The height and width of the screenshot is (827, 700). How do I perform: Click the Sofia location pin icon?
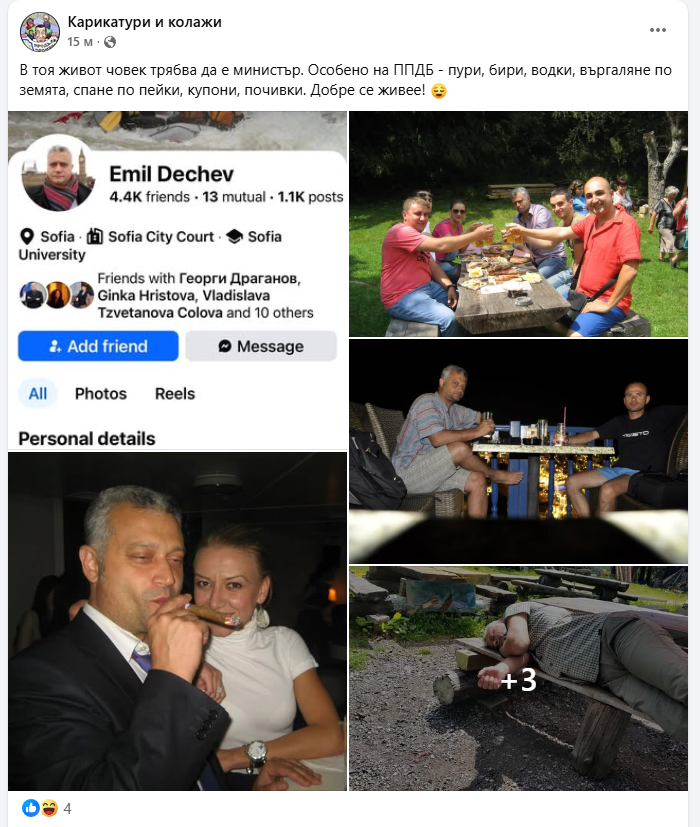pyautogui.click(x=27, y=236)
